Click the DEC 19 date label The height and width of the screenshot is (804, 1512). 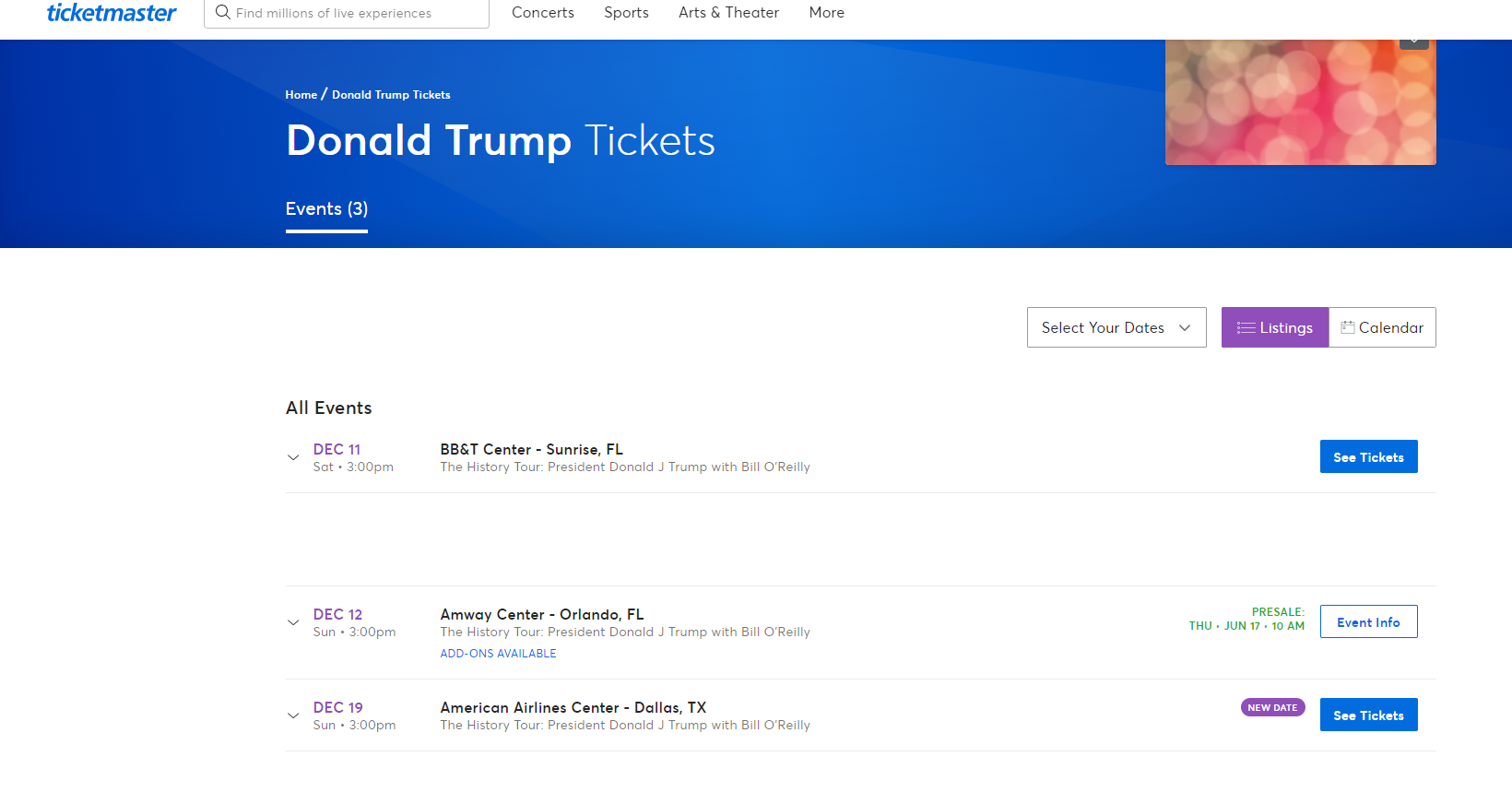337,707
